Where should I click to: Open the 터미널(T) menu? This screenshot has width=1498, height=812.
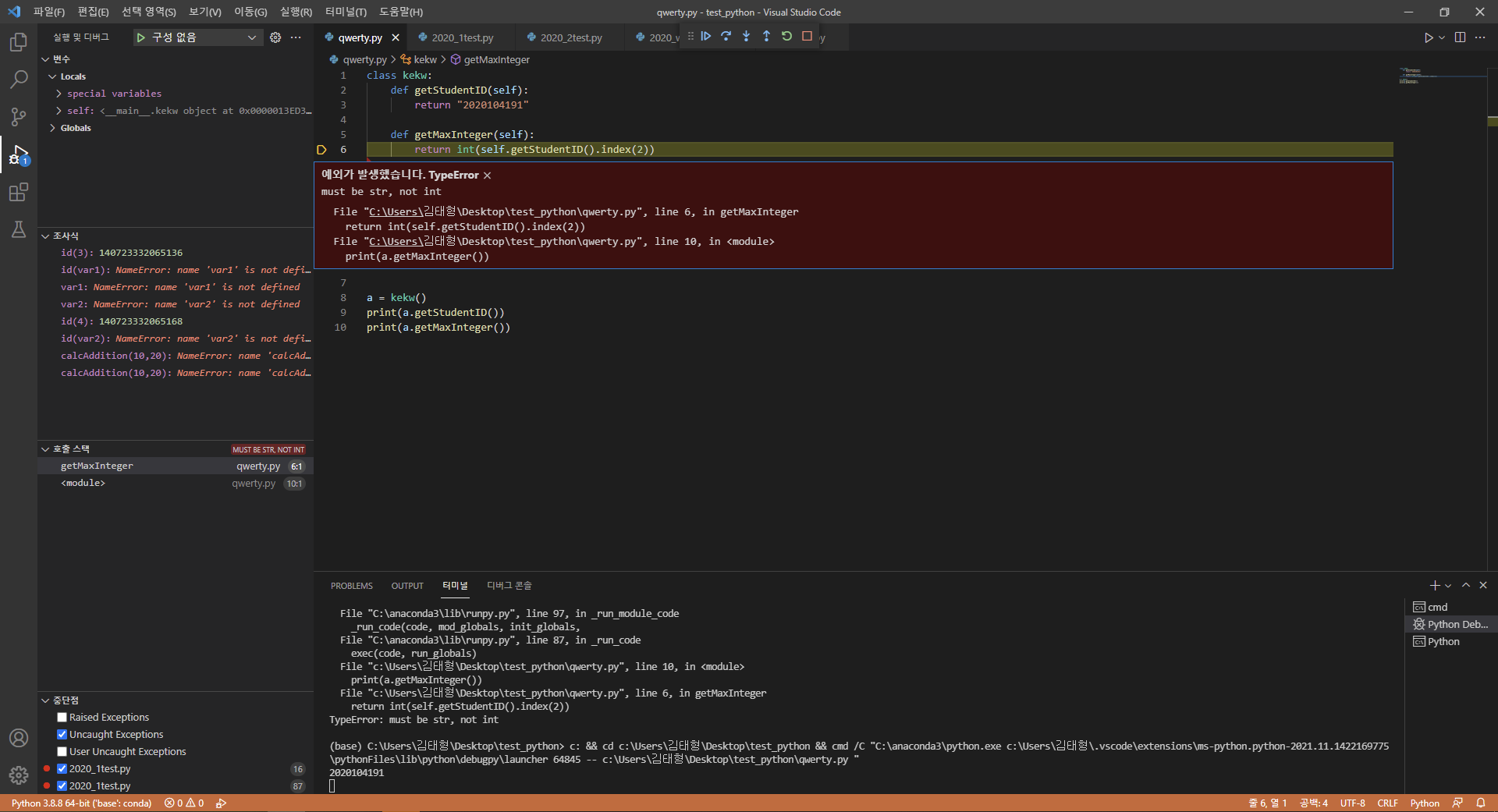346,12
